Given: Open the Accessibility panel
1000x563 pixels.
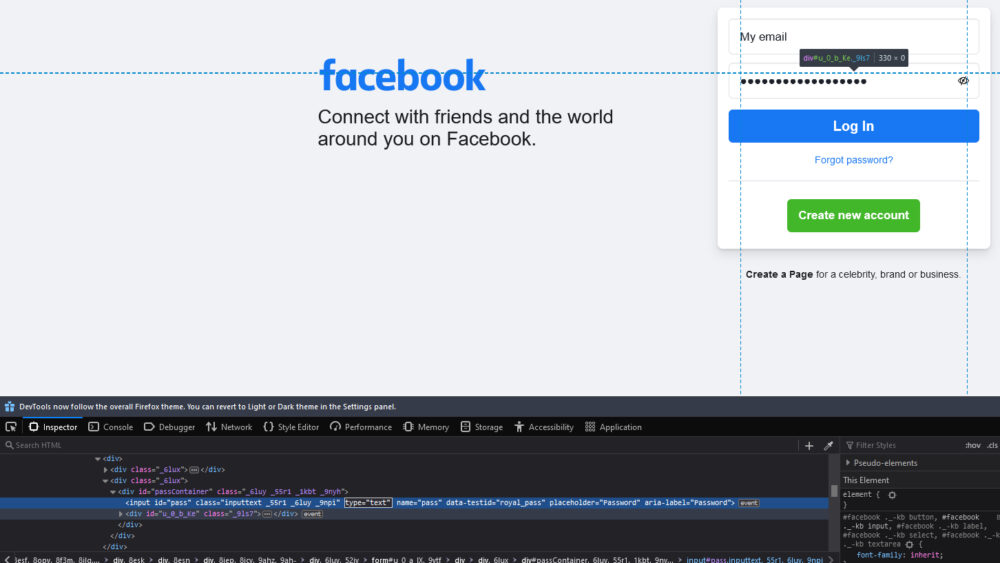Looking at the screenshot, I should (x=544, y=427).
